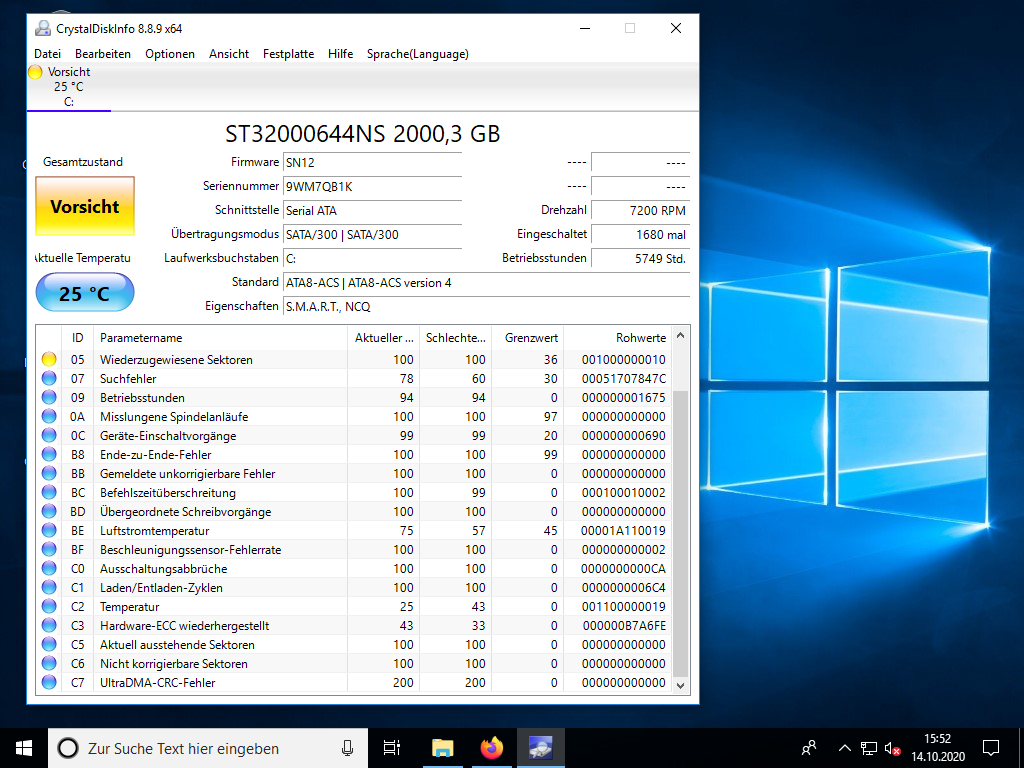Open the Optionen menu
Screen dimensions: 1024x768
[170, 54]
